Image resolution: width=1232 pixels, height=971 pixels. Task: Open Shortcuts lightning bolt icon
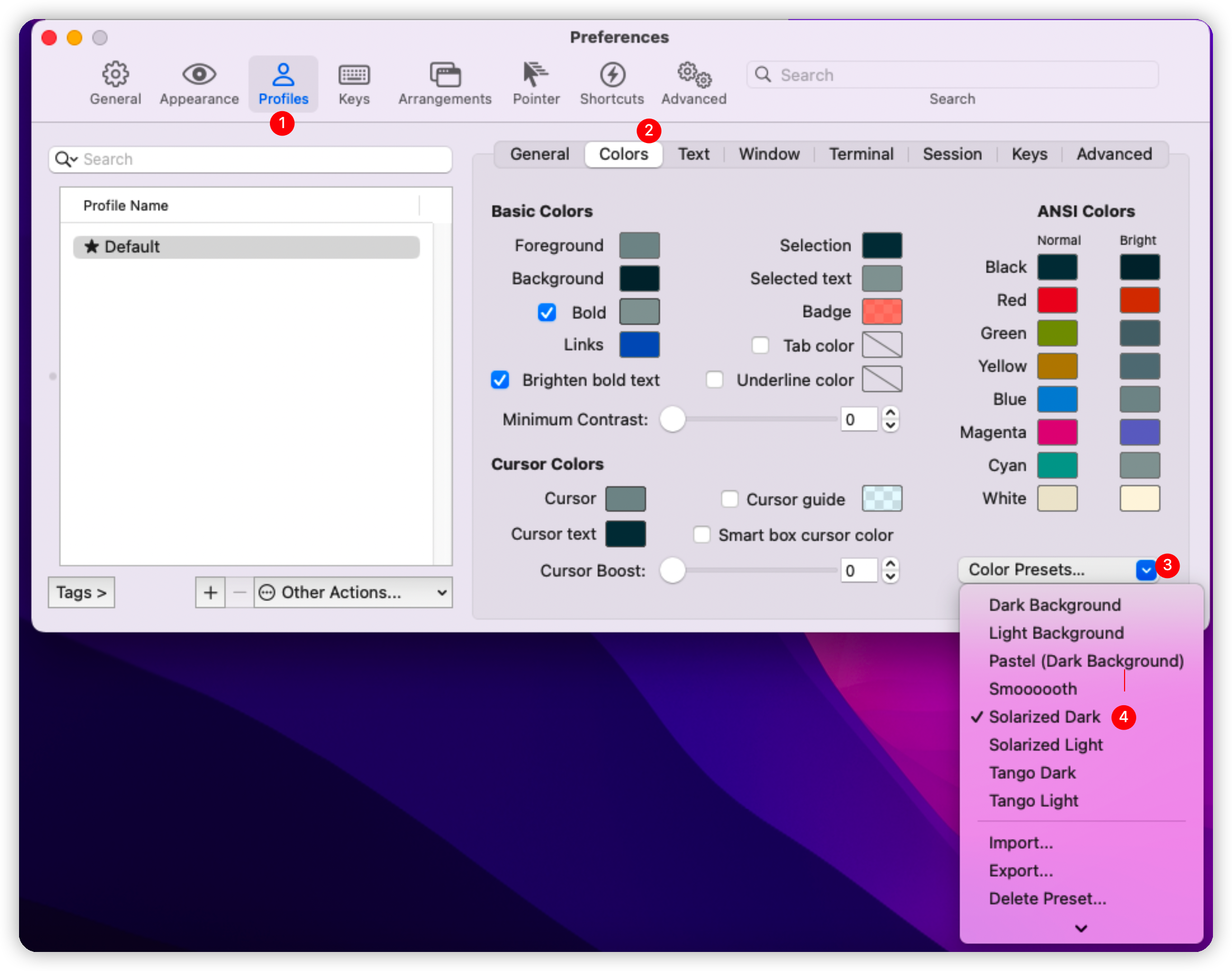click(x=612, y=75)
